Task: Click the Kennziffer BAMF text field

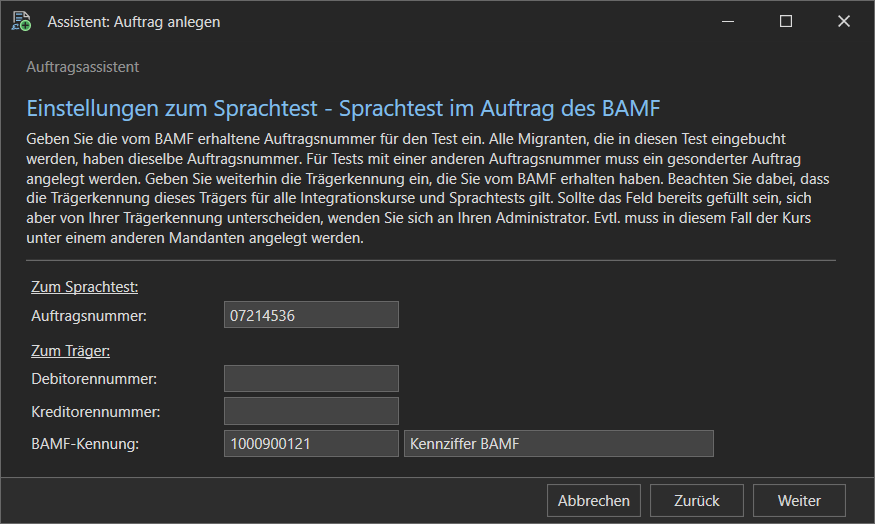Action: pos(558,443)
